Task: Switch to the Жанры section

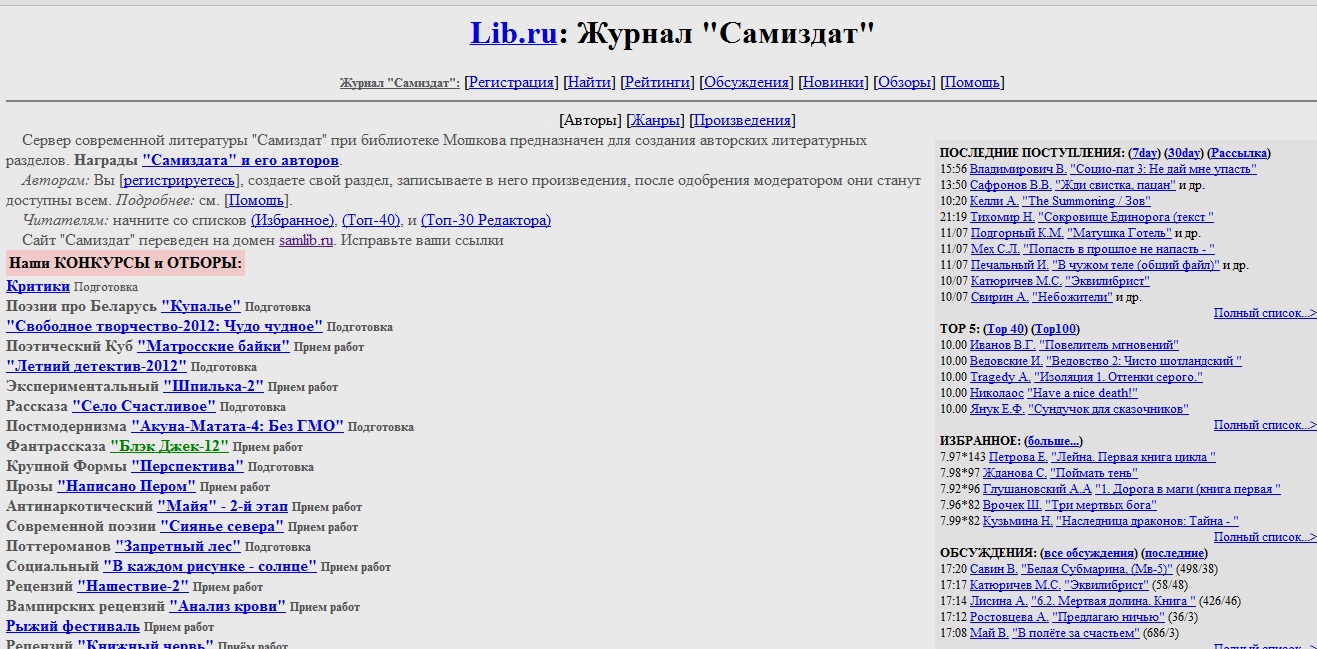Action: pos(655,121)
